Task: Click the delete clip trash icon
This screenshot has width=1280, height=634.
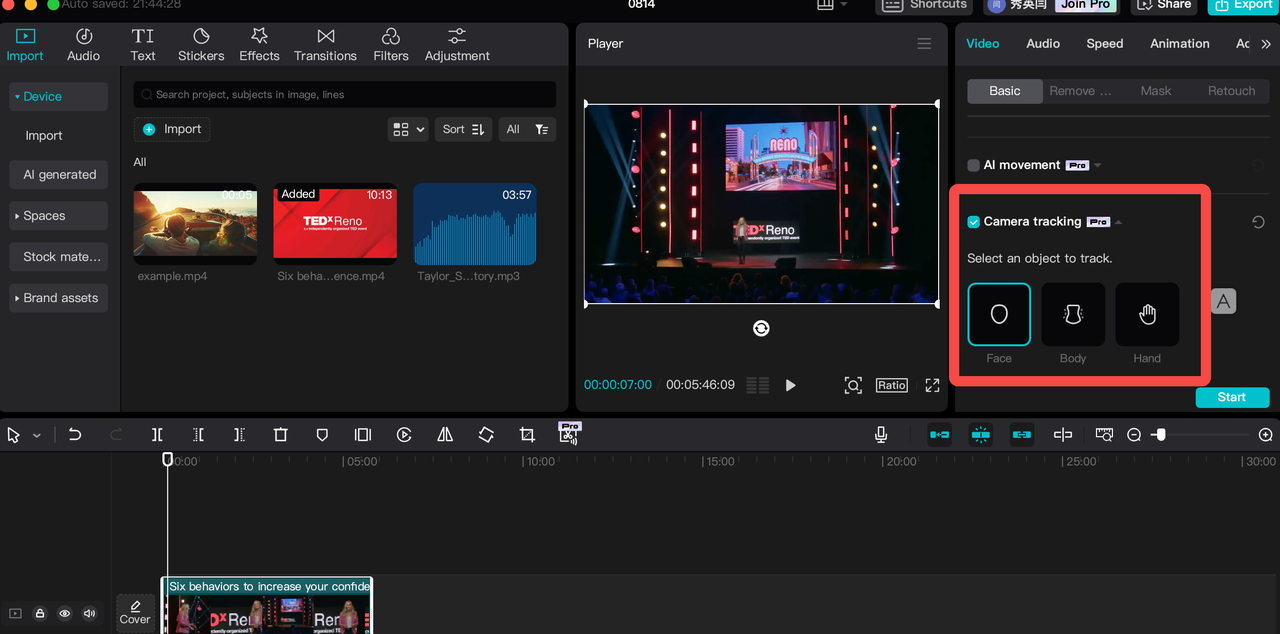Action: (x=281, y=435)
